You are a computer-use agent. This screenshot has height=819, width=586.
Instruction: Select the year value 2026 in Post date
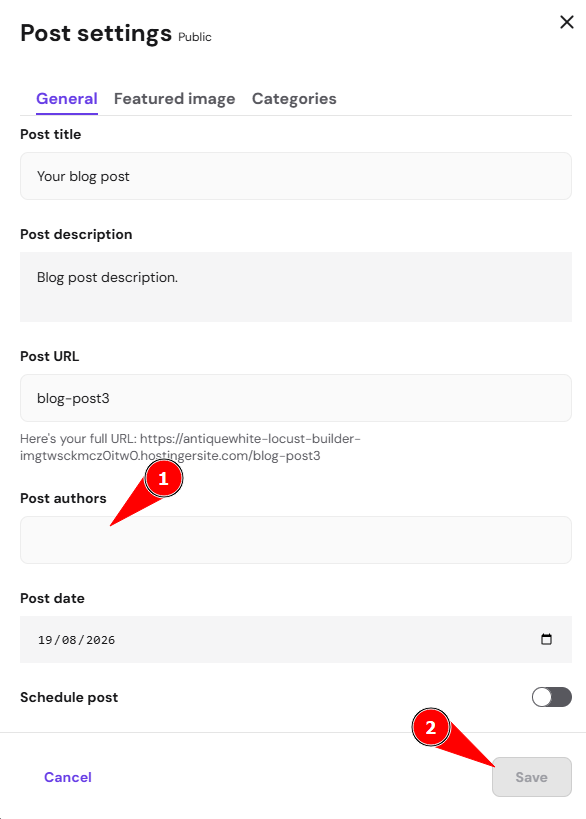tap(100, 640)
